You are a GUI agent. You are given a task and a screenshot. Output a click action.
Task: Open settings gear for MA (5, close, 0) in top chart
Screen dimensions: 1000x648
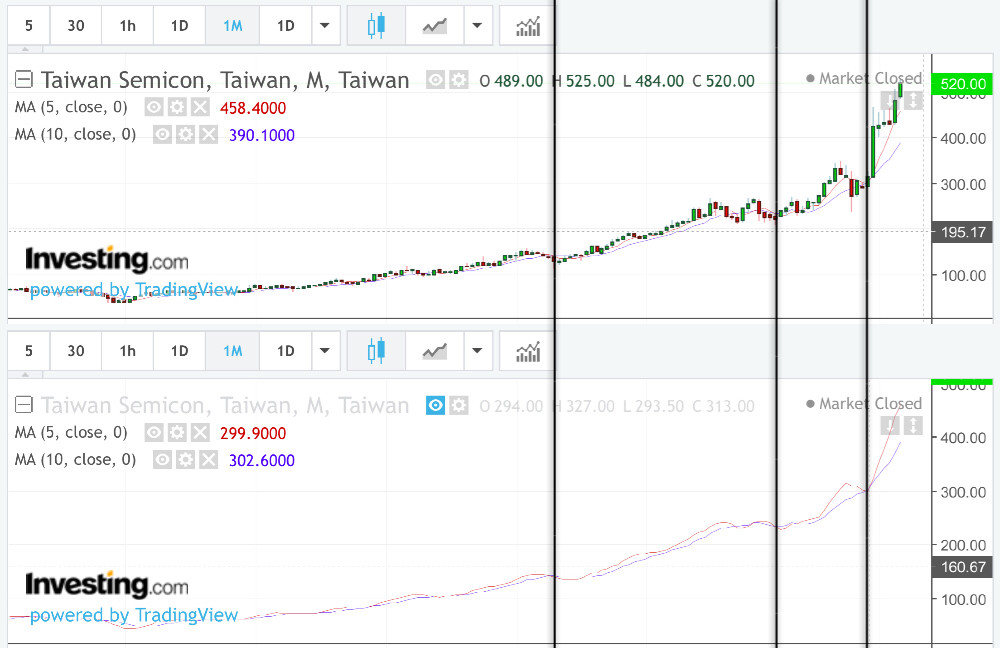[x=177, y=107]
